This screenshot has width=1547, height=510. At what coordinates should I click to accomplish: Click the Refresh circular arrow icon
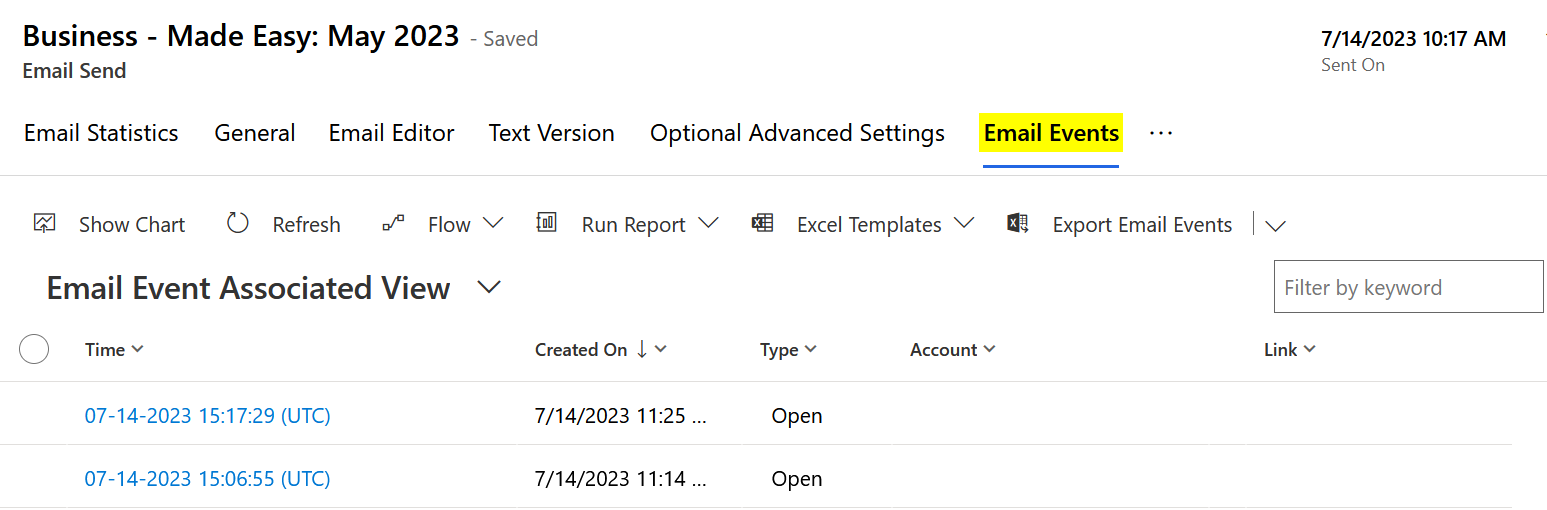click(x=237, y=223)
